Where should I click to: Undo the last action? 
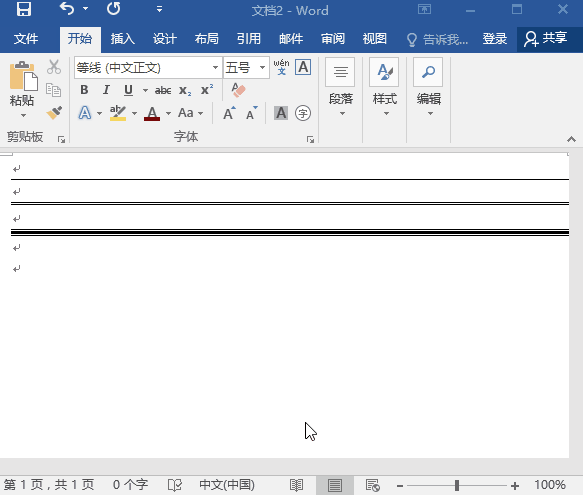click(67, 9)
